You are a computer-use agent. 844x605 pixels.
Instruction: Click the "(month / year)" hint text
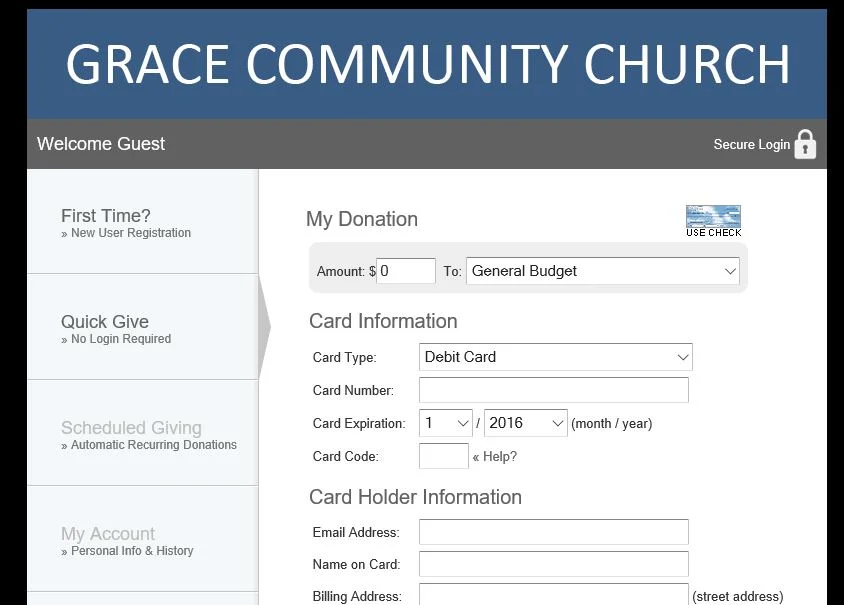(x=611, y=424)
